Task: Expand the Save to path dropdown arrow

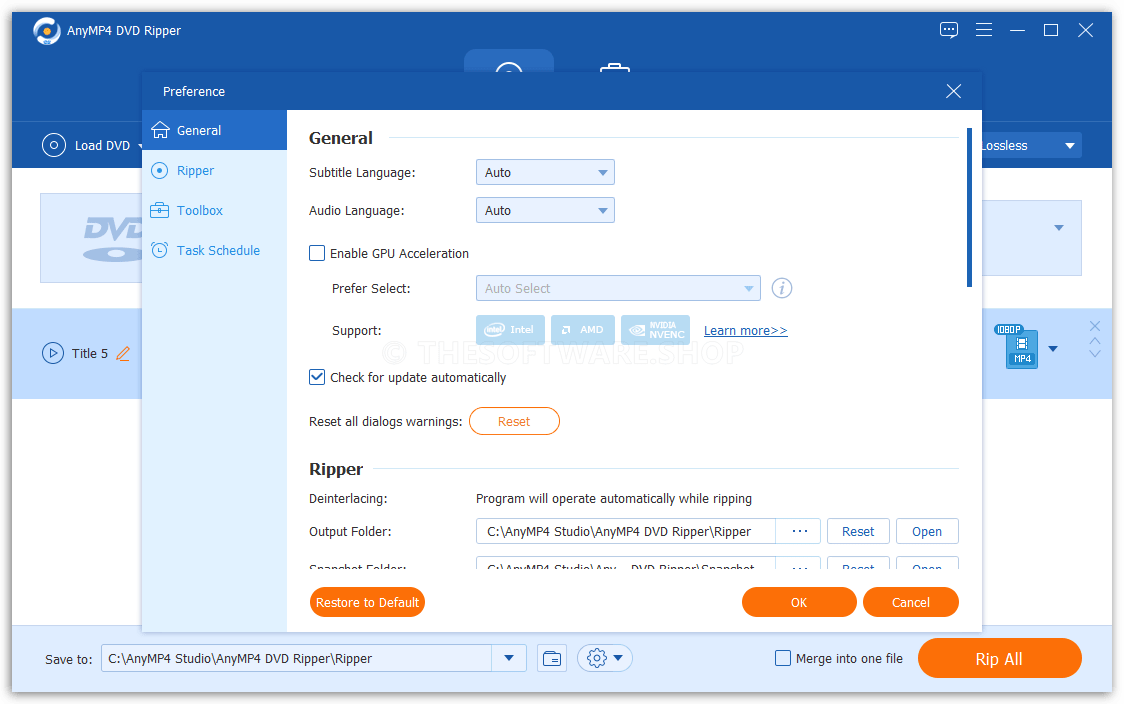Action: coord(509,658)
